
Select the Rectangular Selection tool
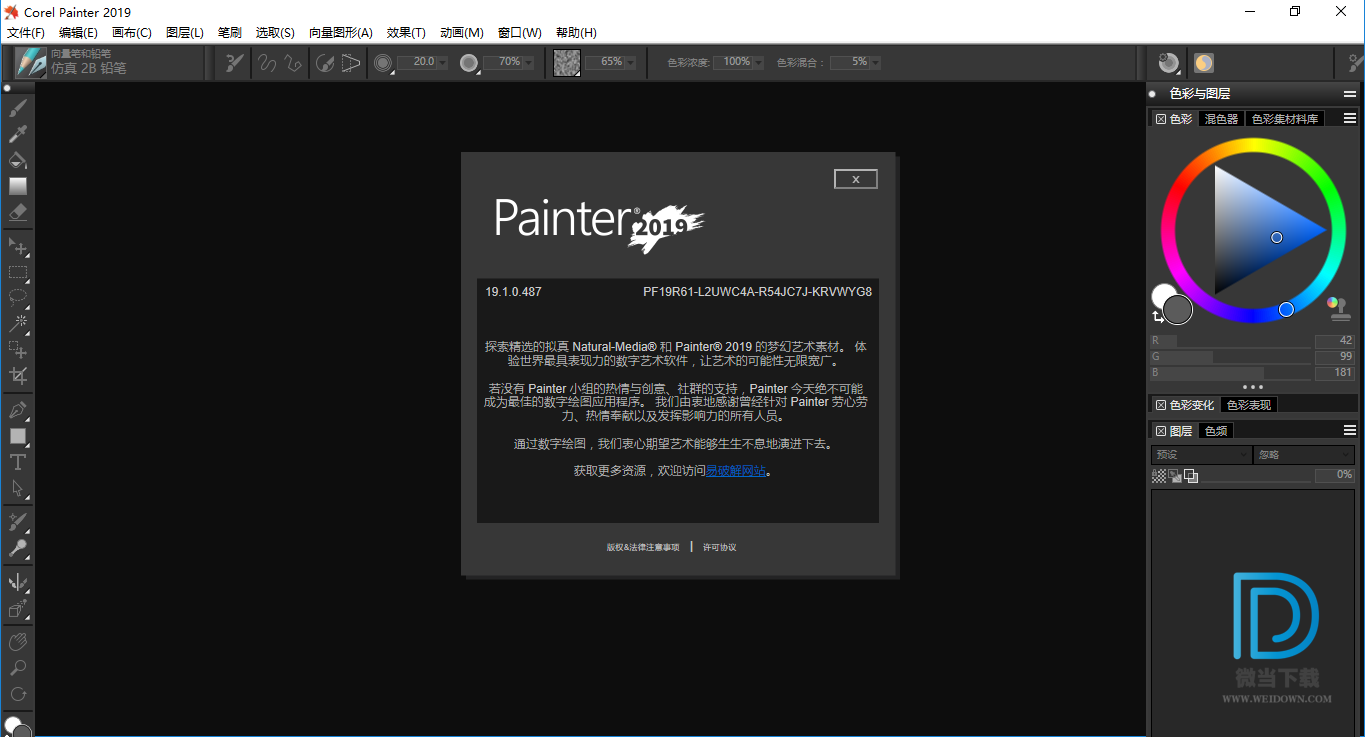[17, 272]
